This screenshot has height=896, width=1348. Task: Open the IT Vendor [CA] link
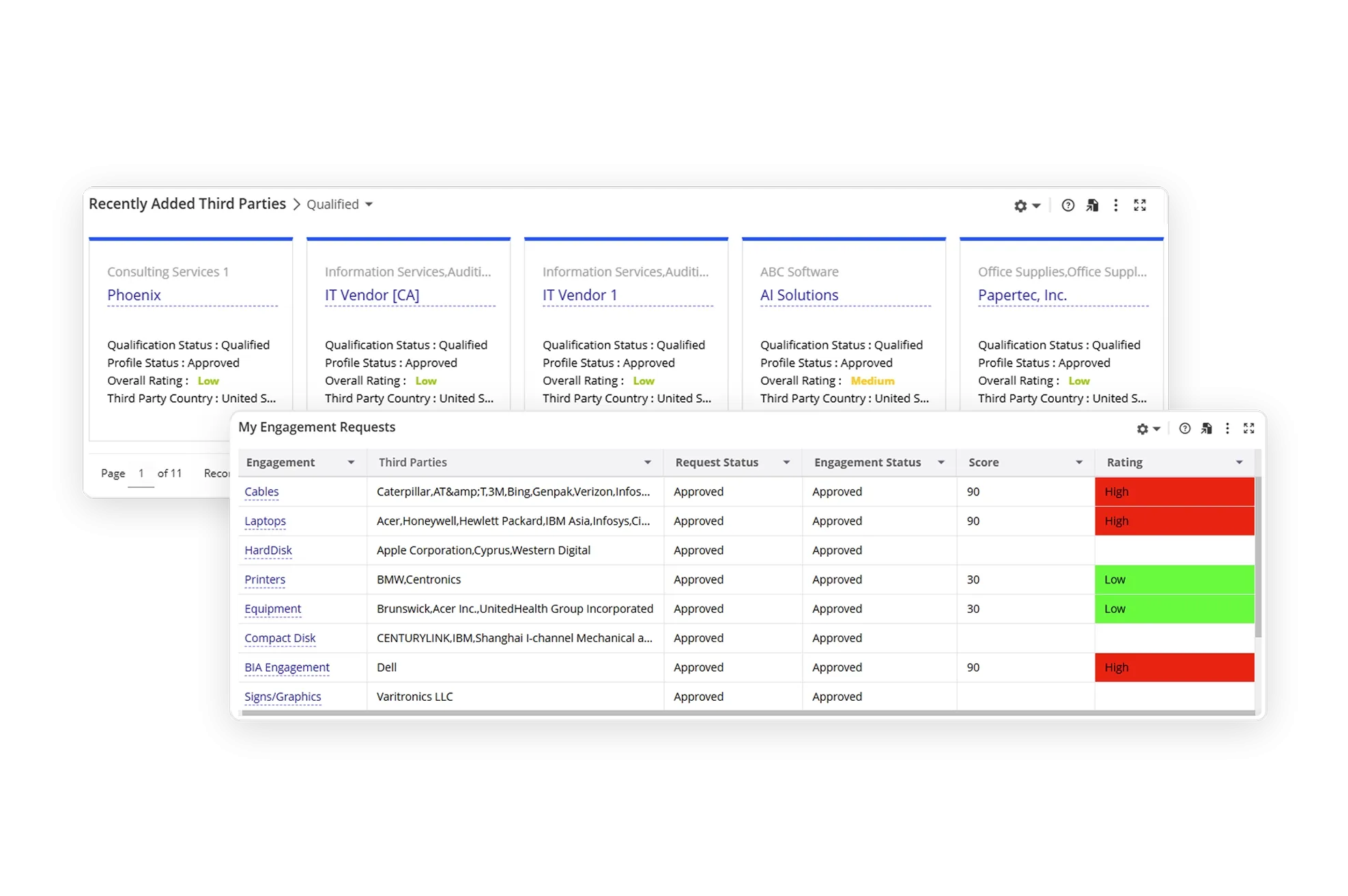tap(372, 295)
